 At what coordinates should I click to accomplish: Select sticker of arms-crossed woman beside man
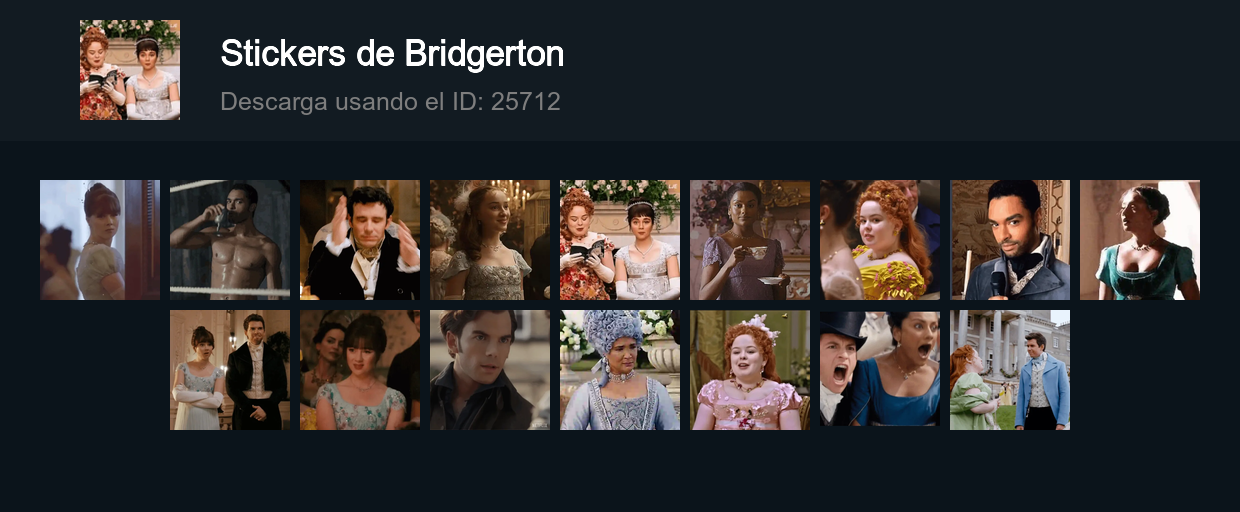[x=230, y=370]
